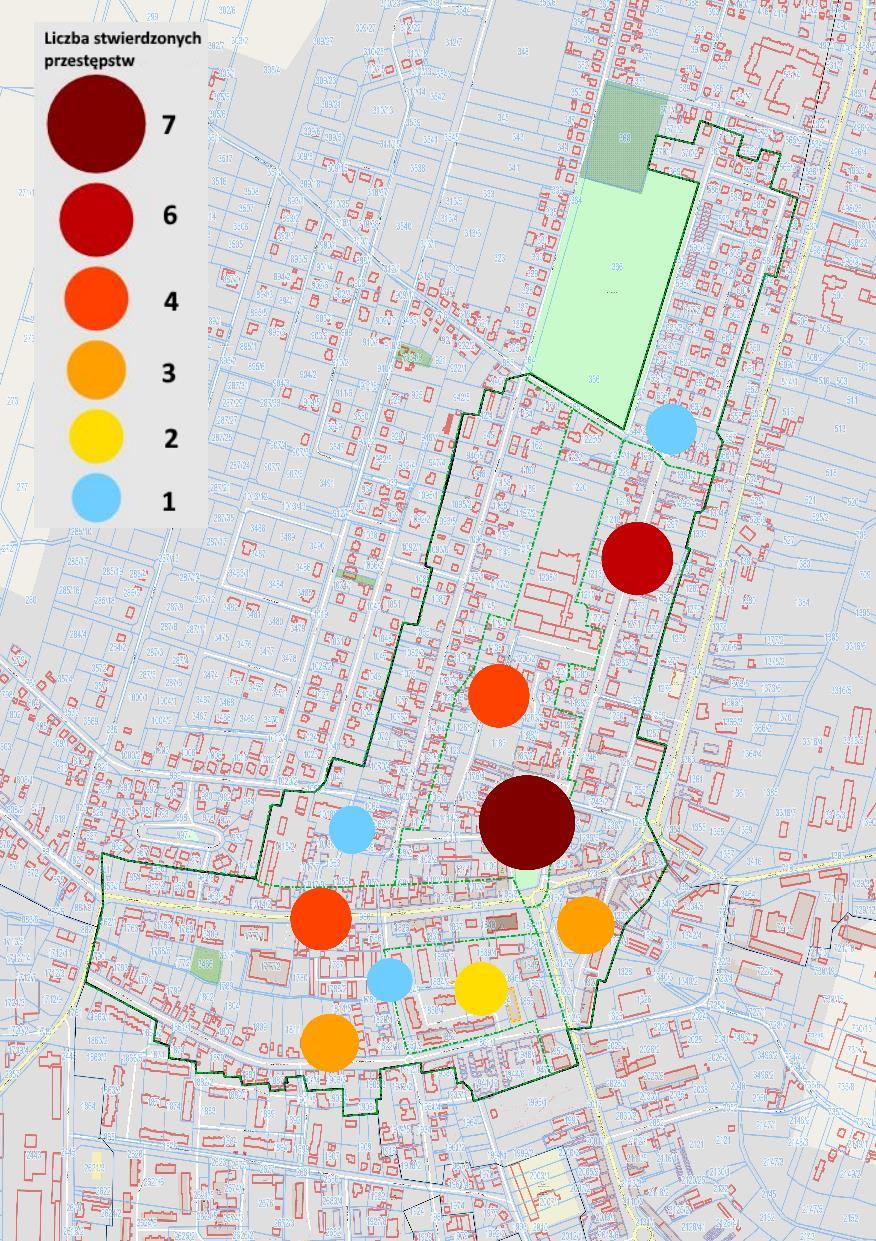
Task: Pick the yellow legend circle labeled 2
Action: click(96, 436)
